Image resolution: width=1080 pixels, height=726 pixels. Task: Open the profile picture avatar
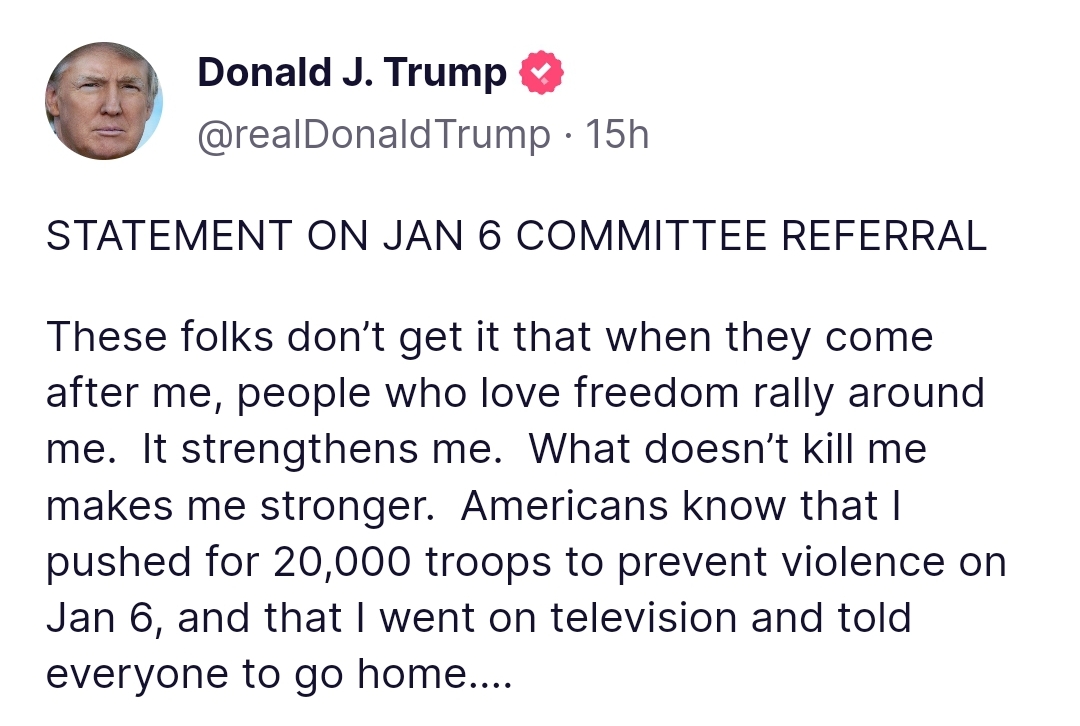104,101
